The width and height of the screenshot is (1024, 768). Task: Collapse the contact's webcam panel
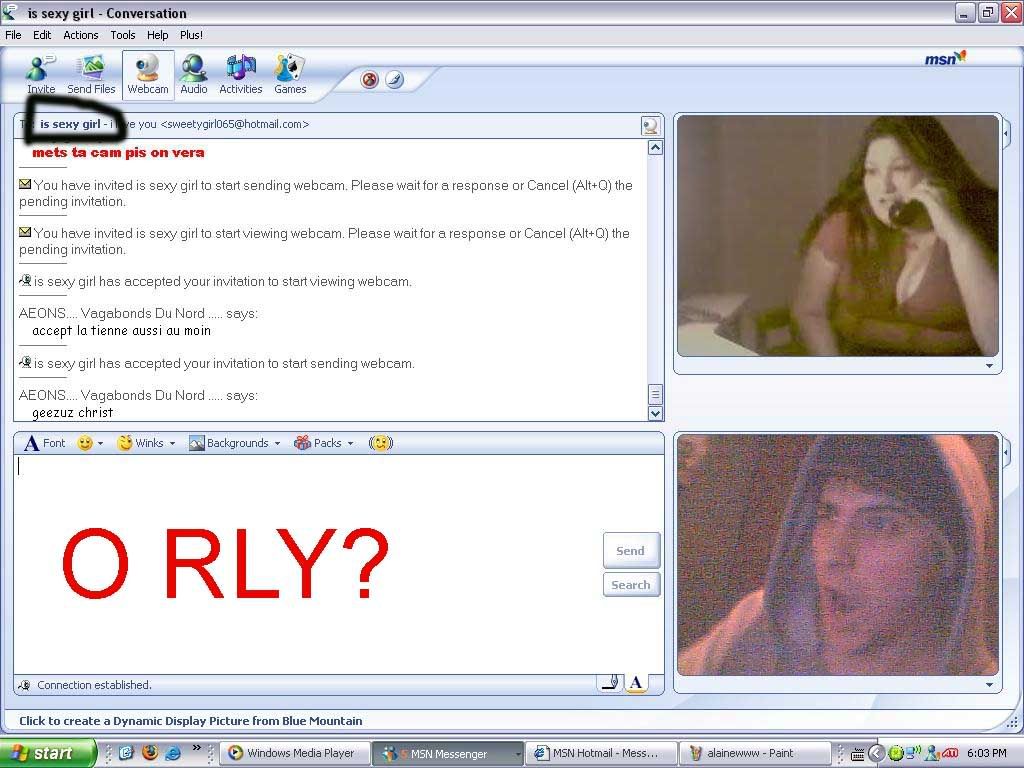(1007, 133)
